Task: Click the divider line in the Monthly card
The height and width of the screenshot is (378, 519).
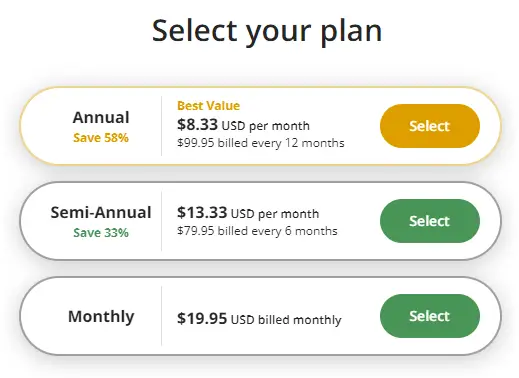Action: [162, 316]
